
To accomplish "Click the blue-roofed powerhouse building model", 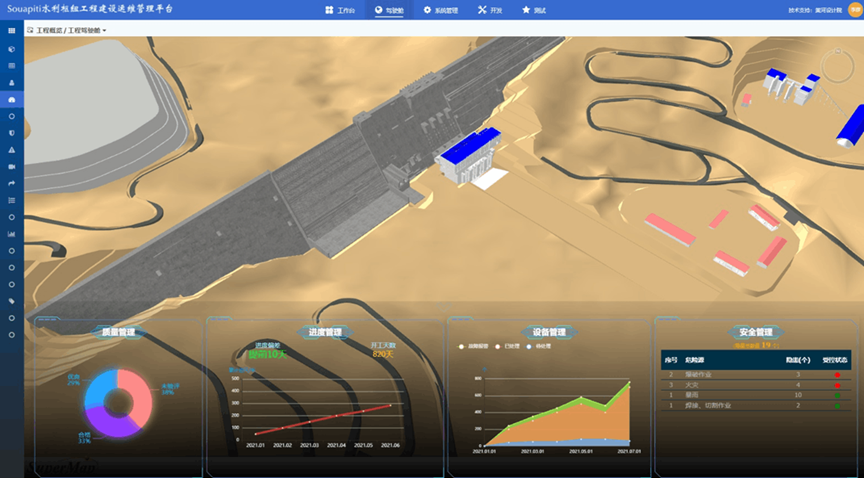I will pyautogui.click(x=469, y=156).
